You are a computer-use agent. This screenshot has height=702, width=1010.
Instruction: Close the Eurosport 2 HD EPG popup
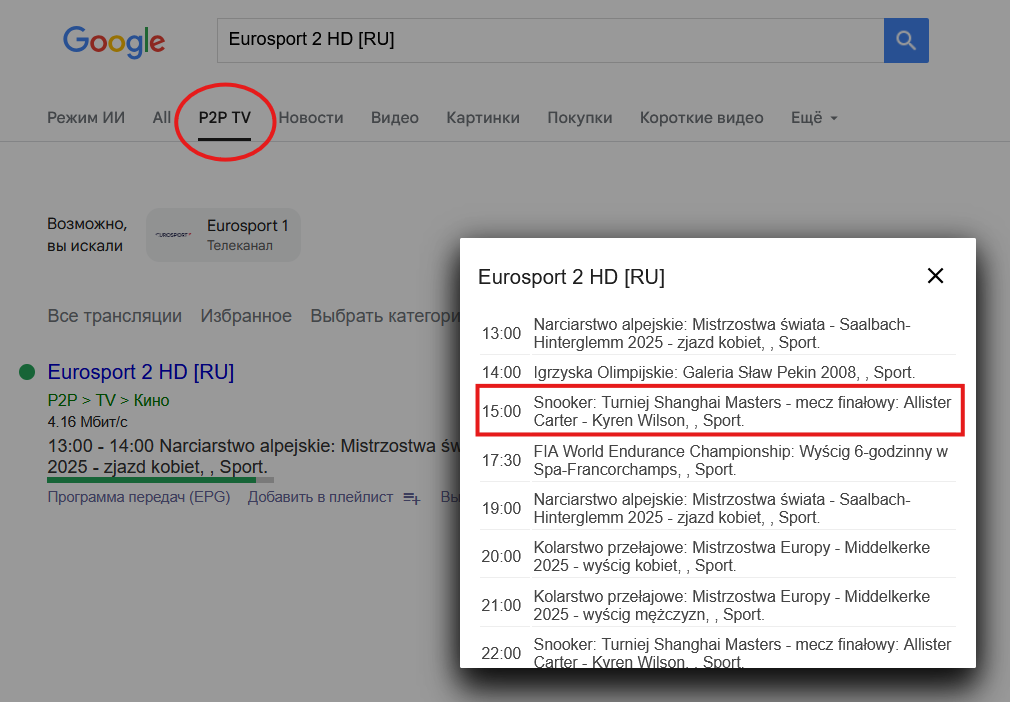point(935,276)
